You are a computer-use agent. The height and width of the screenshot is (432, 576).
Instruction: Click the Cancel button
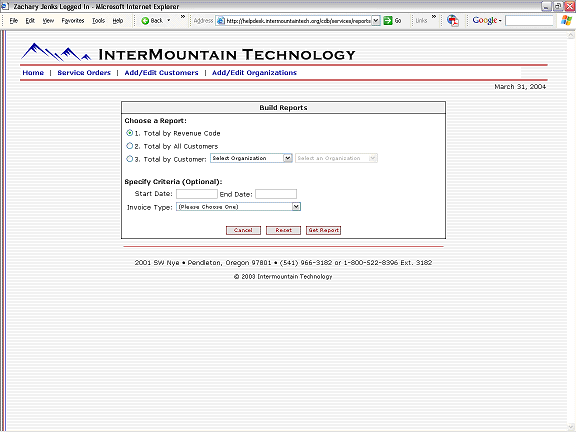(x=243, y=230)
